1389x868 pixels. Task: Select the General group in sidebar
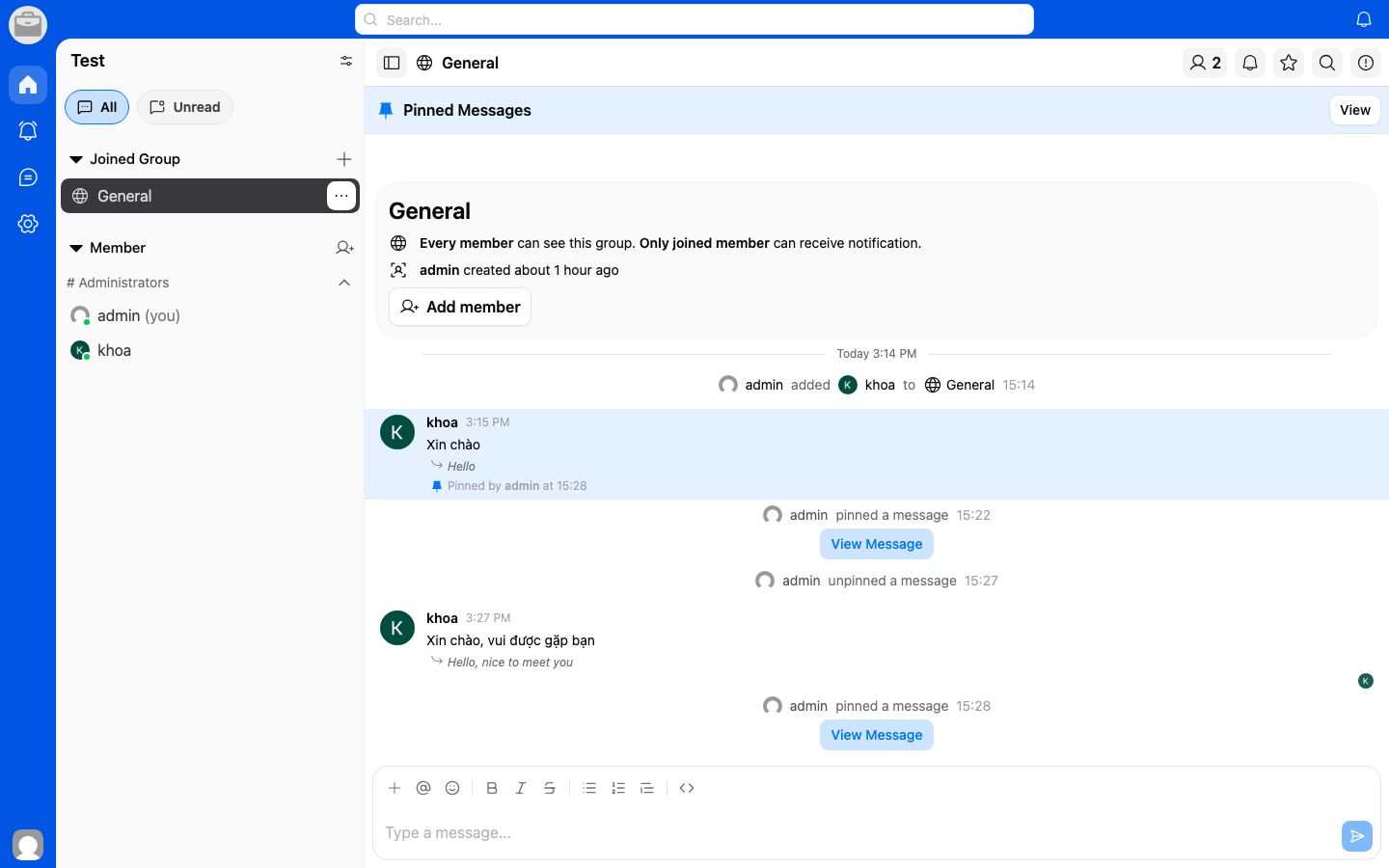(x=210, y=196)
